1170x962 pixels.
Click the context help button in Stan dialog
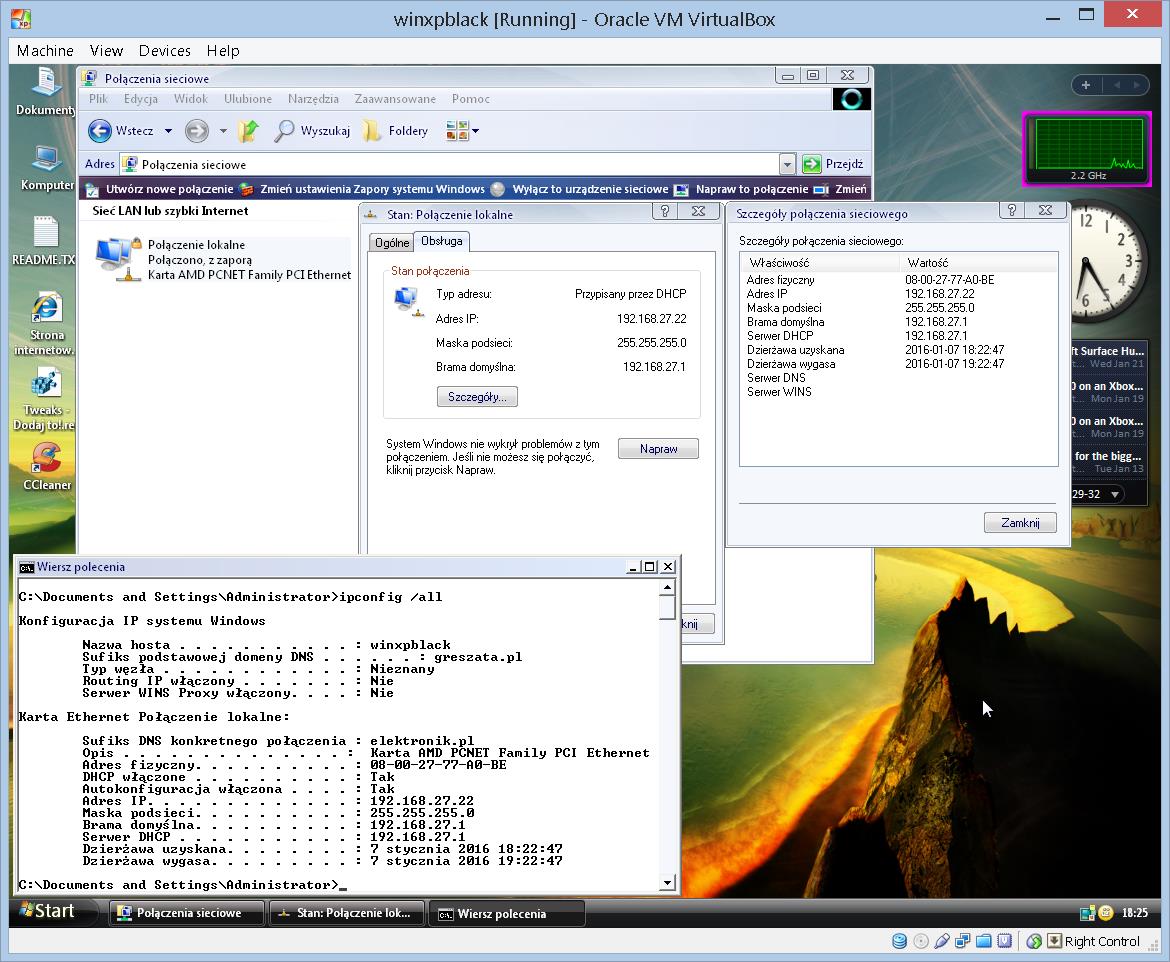click(663, 211)
